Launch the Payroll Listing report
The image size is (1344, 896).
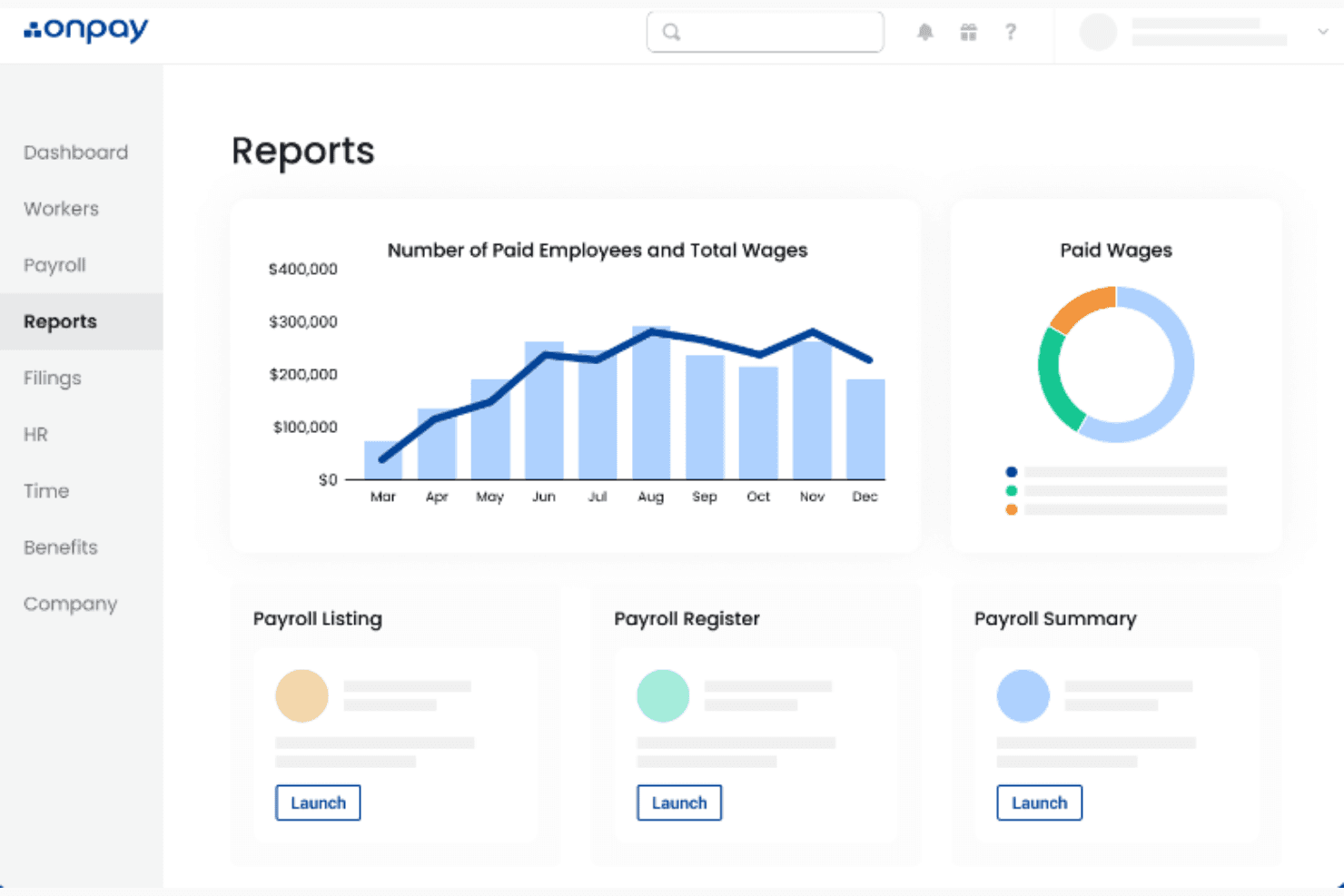point(318,802)
